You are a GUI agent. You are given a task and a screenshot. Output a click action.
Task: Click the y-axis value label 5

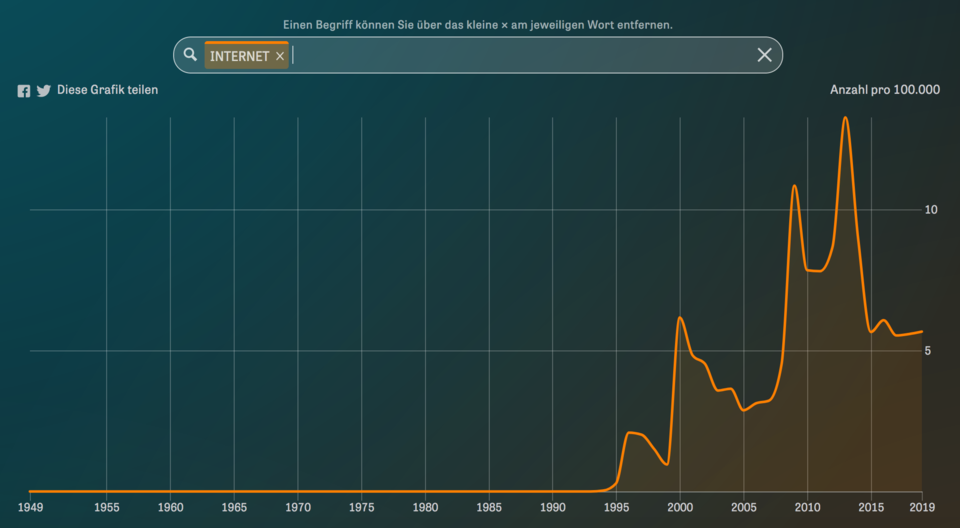coord(929,351)
